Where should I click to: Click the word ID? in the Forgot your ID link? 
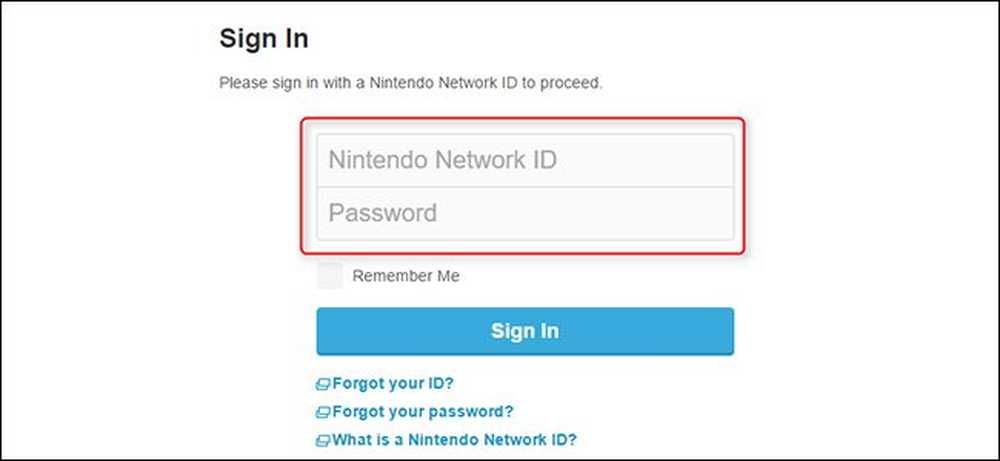439,384
